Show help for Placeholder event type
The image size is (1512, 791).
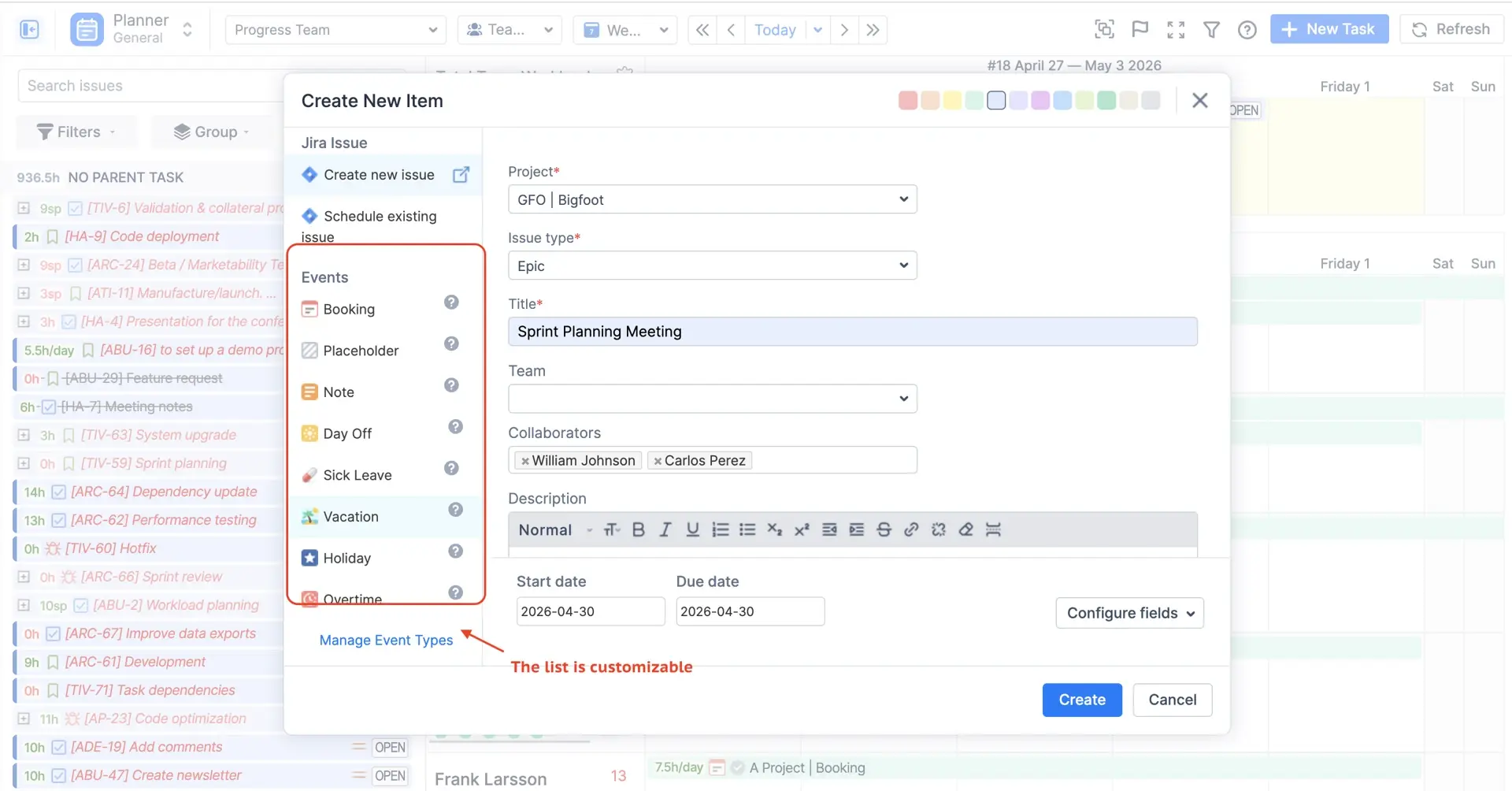click(451, 344)
